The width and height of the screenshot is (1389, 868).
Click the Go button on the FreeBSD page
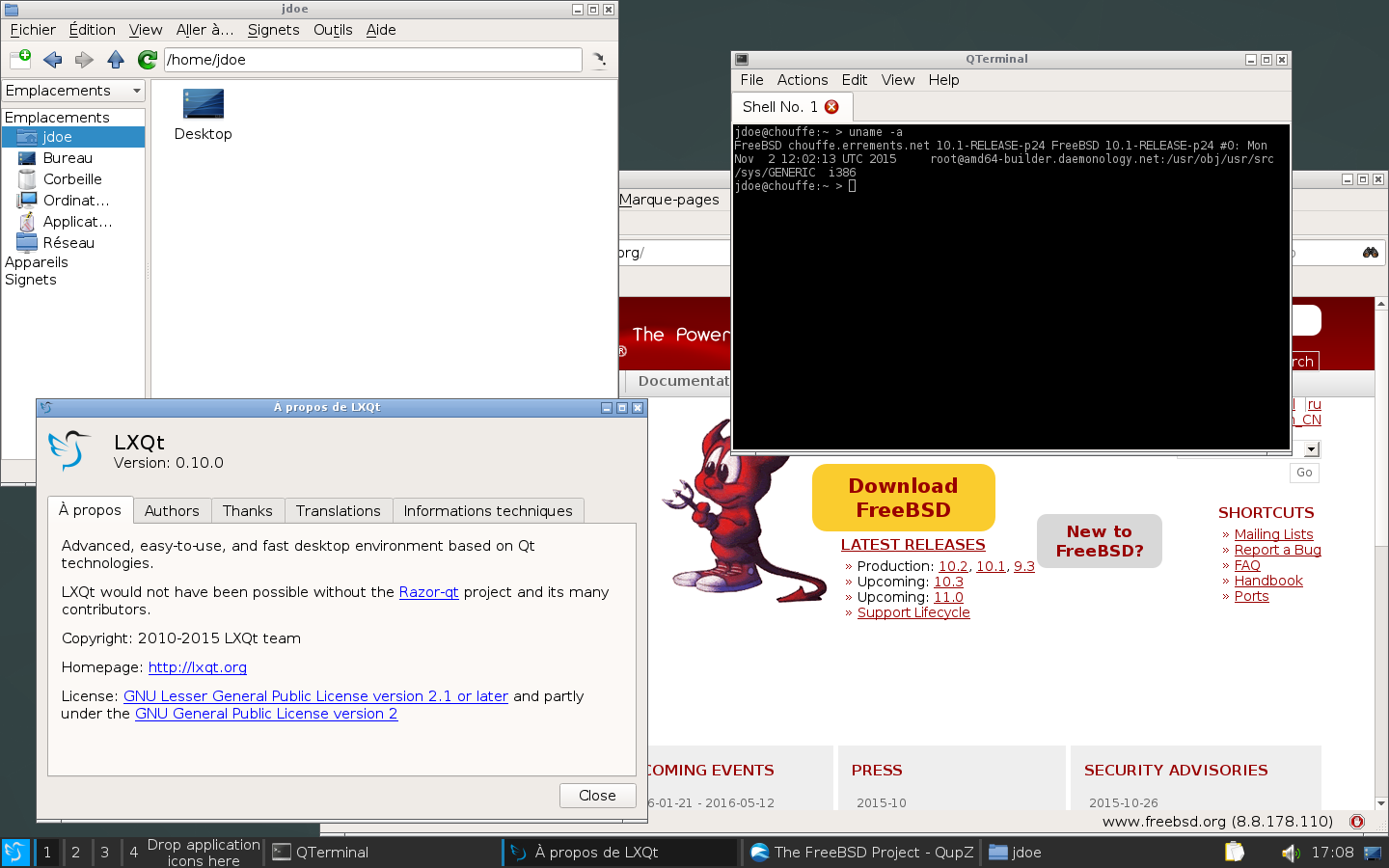coord(1304,473)
